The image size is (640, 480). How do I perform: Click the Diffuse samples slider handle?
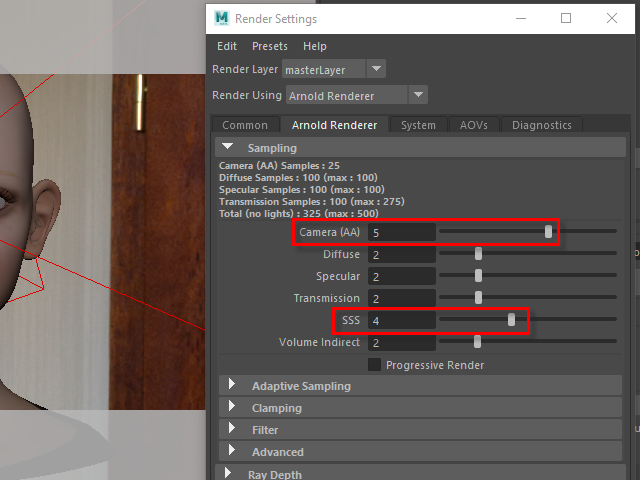click(x=479, y=254)
